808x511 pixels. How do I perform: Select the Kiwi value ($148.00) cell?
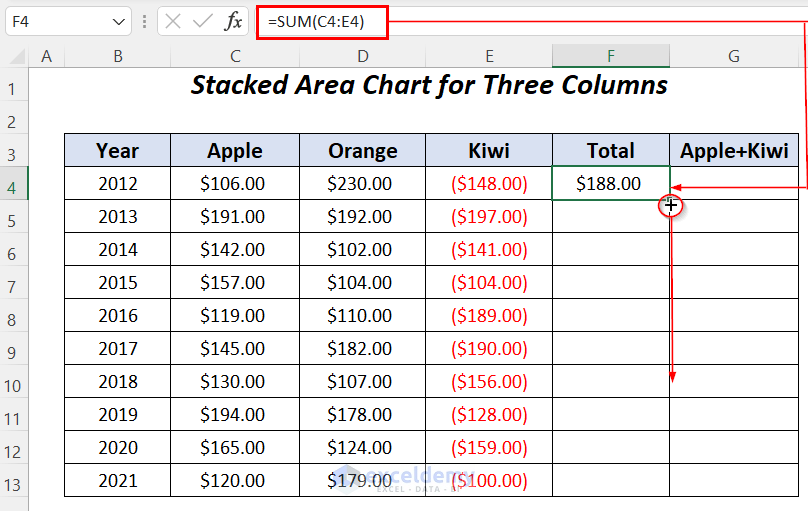pyautogui.click(x=488, y=184)
